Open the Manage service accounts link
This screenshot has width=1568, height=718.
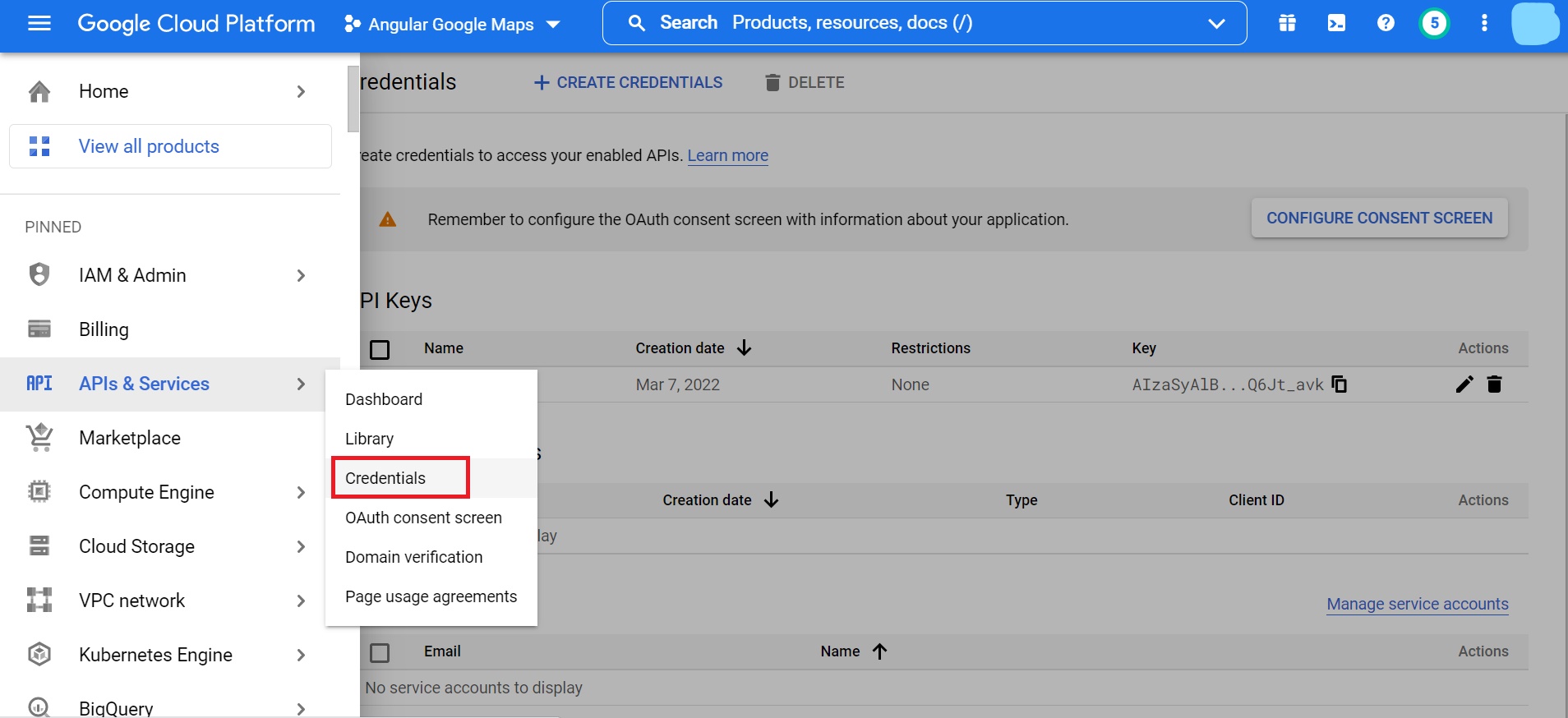coord(1417,604)
